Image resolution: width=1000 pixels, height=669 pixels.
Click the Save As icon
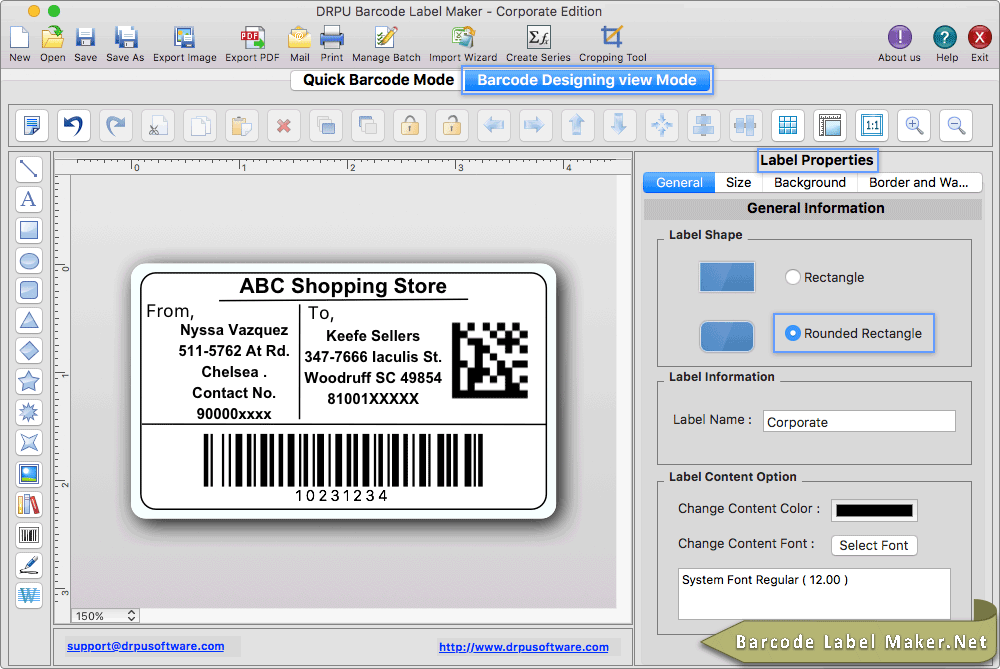point(125,38)
